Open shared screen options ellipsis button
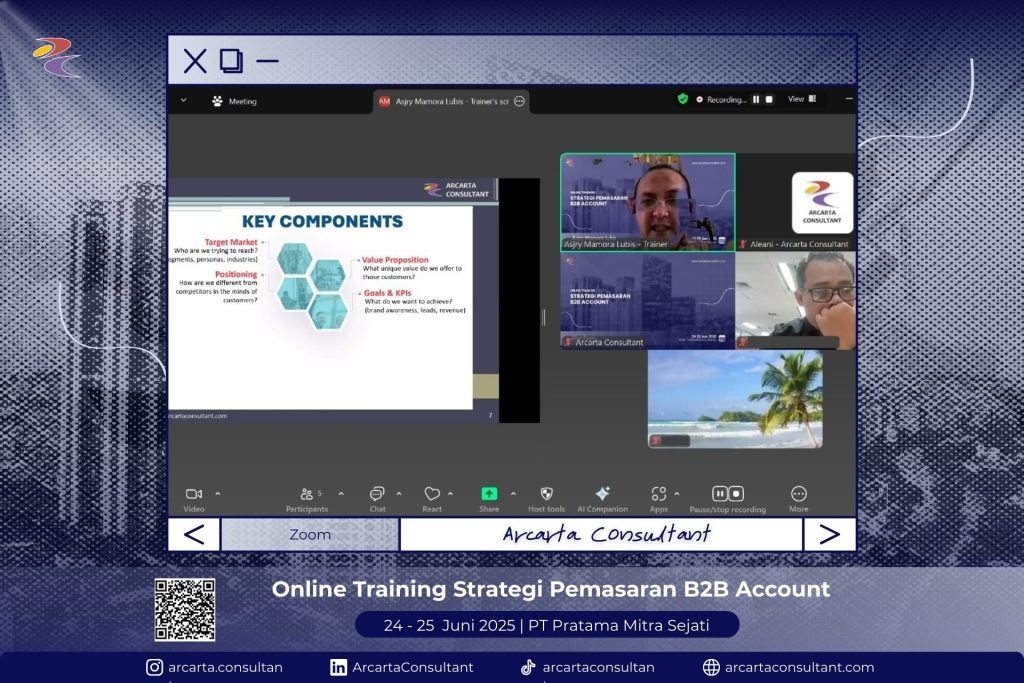 [x=519, y=101]
